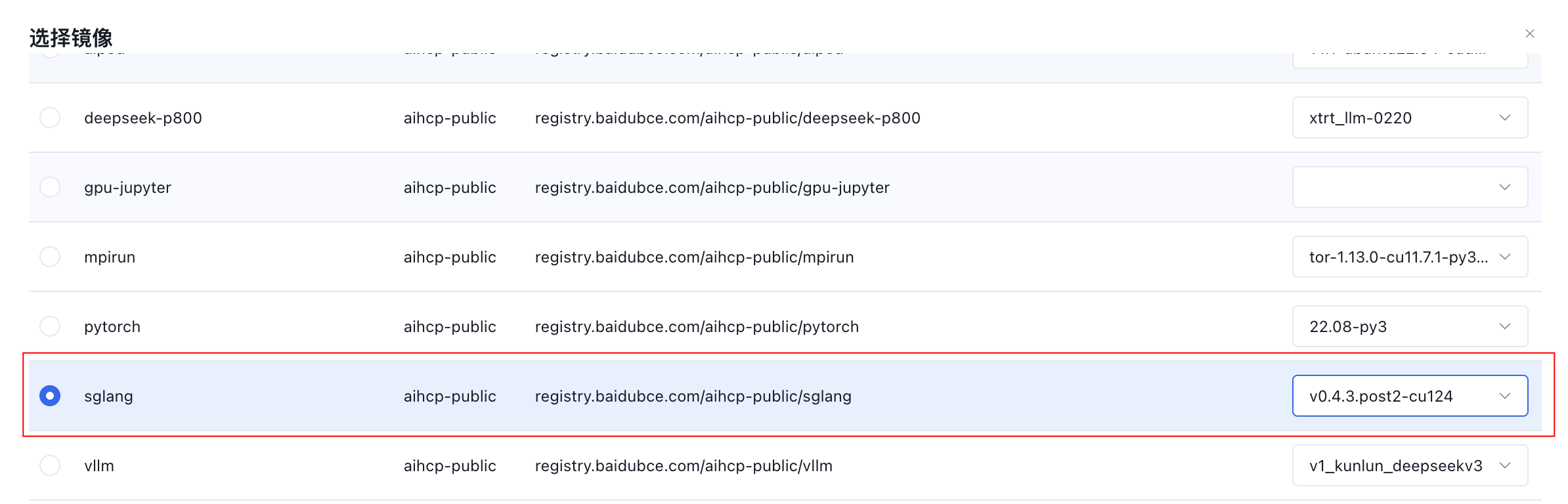Open the xtrt_llm-0220 version dropdown
1568x504 pixels.
[1410, 117]
